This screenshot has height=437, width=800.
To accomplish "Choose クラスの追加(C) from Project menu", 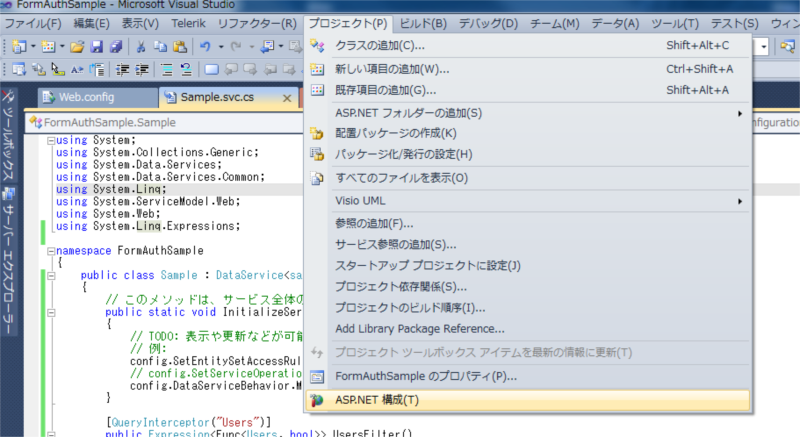I will 379,45.
